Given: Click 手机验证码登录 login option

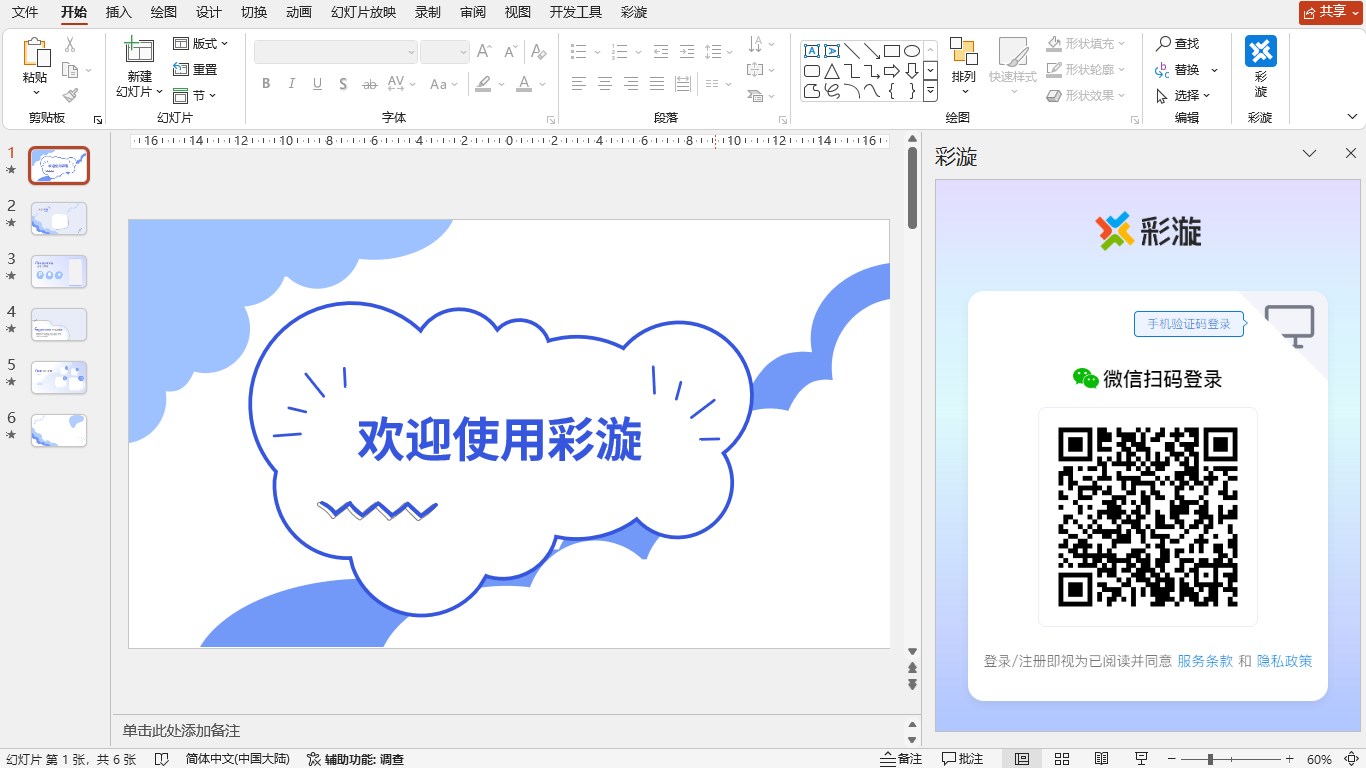Looking at the screenshot, I should pyautogui.click(x=1189, y=324).
